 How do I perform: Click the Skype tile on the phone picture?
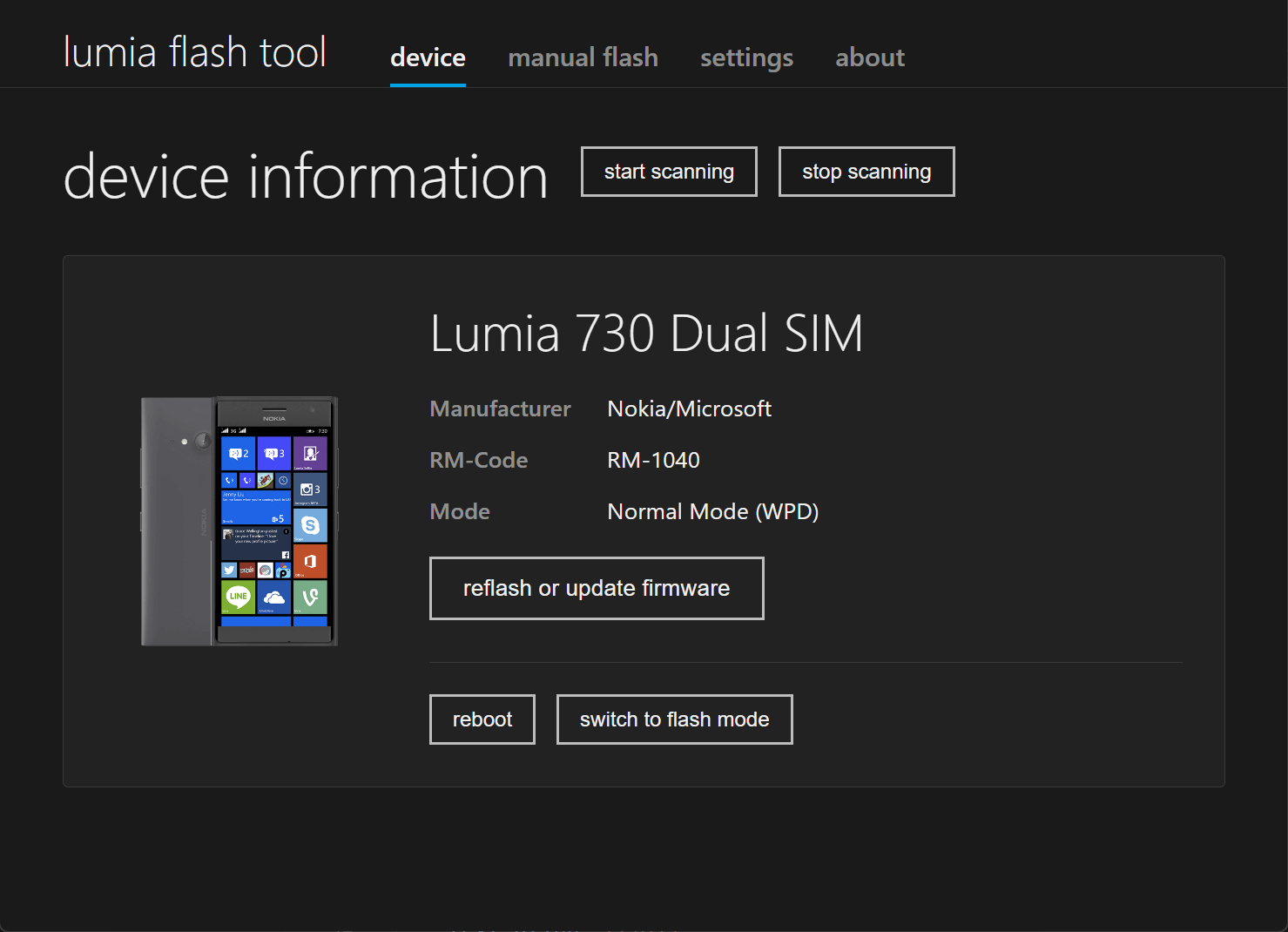coord(310,525)
